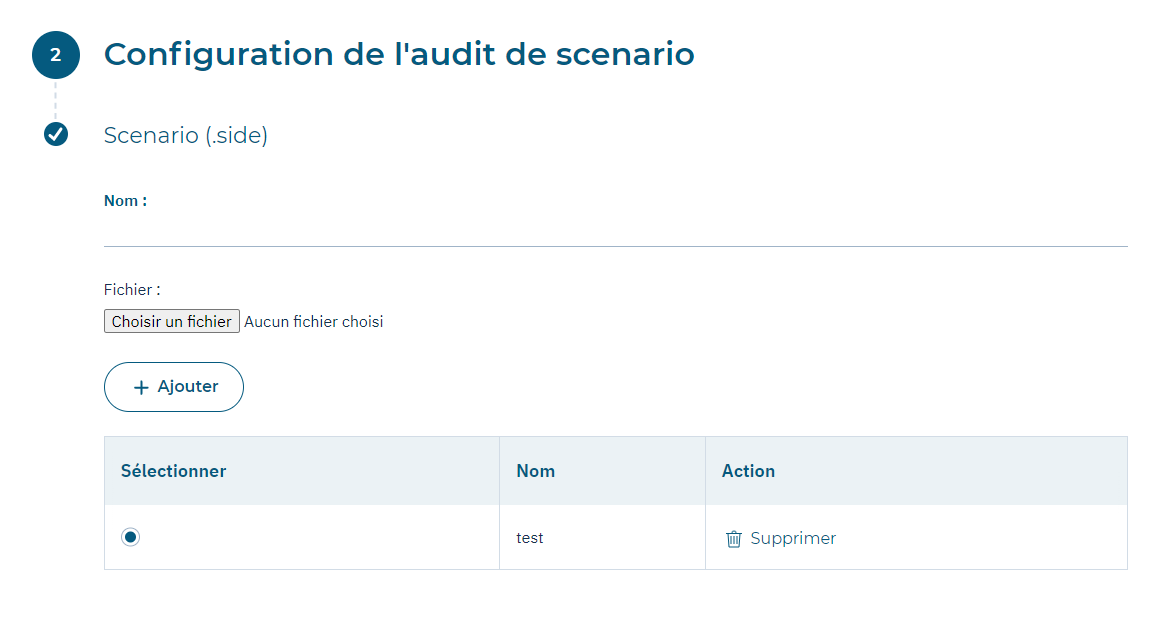Image resolution: width=1161 pixels, height=620 pixels.
Task: Click the test name cell
Action: (x=530, y=538)
